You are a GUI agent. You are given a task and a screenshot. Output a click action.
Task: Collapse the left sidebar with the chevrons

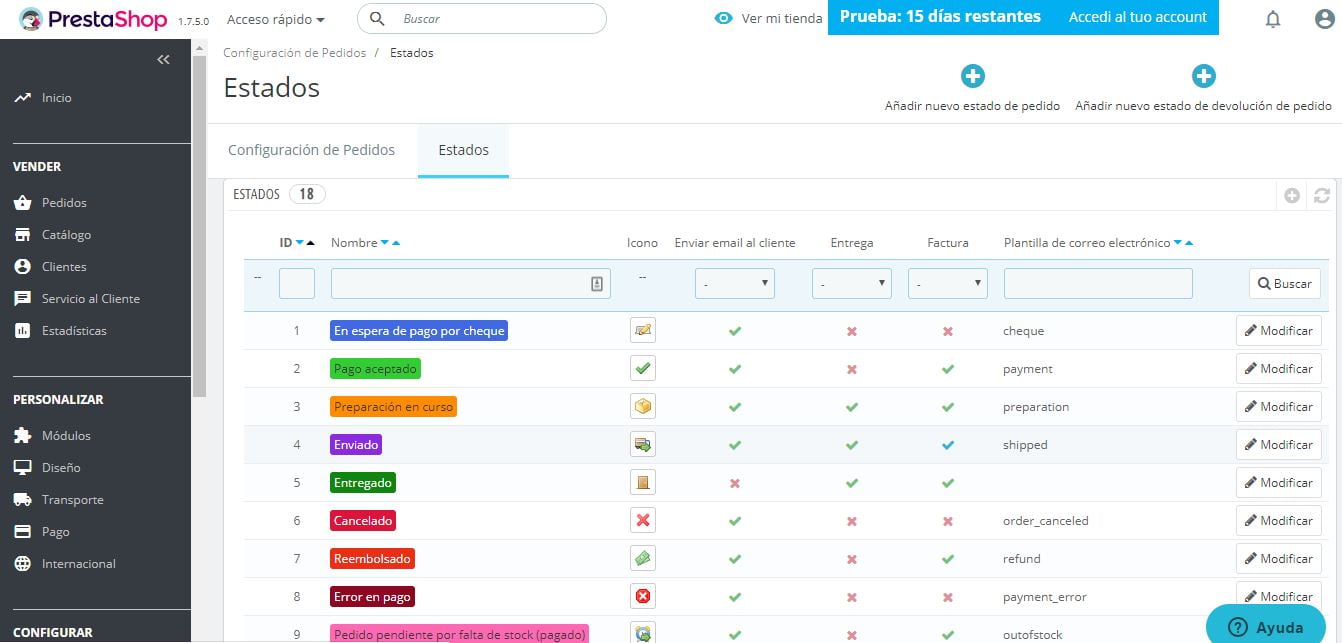point(163,59)
